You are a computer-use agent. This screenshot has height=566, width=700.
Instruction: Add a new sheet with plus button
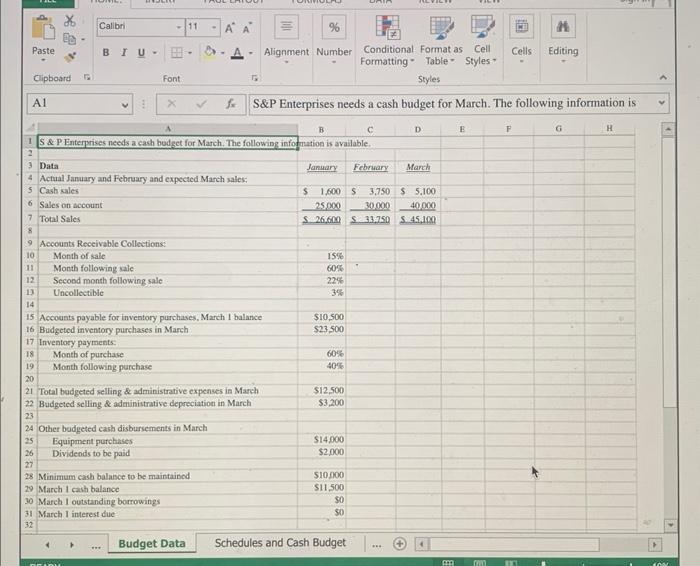[400, 544]
